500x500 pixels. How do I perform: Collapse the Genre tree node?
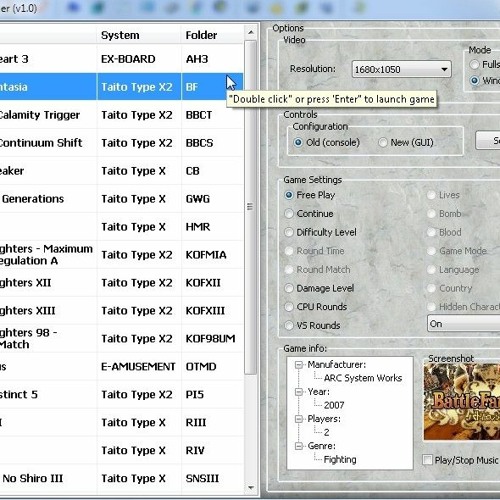(299, 446)
